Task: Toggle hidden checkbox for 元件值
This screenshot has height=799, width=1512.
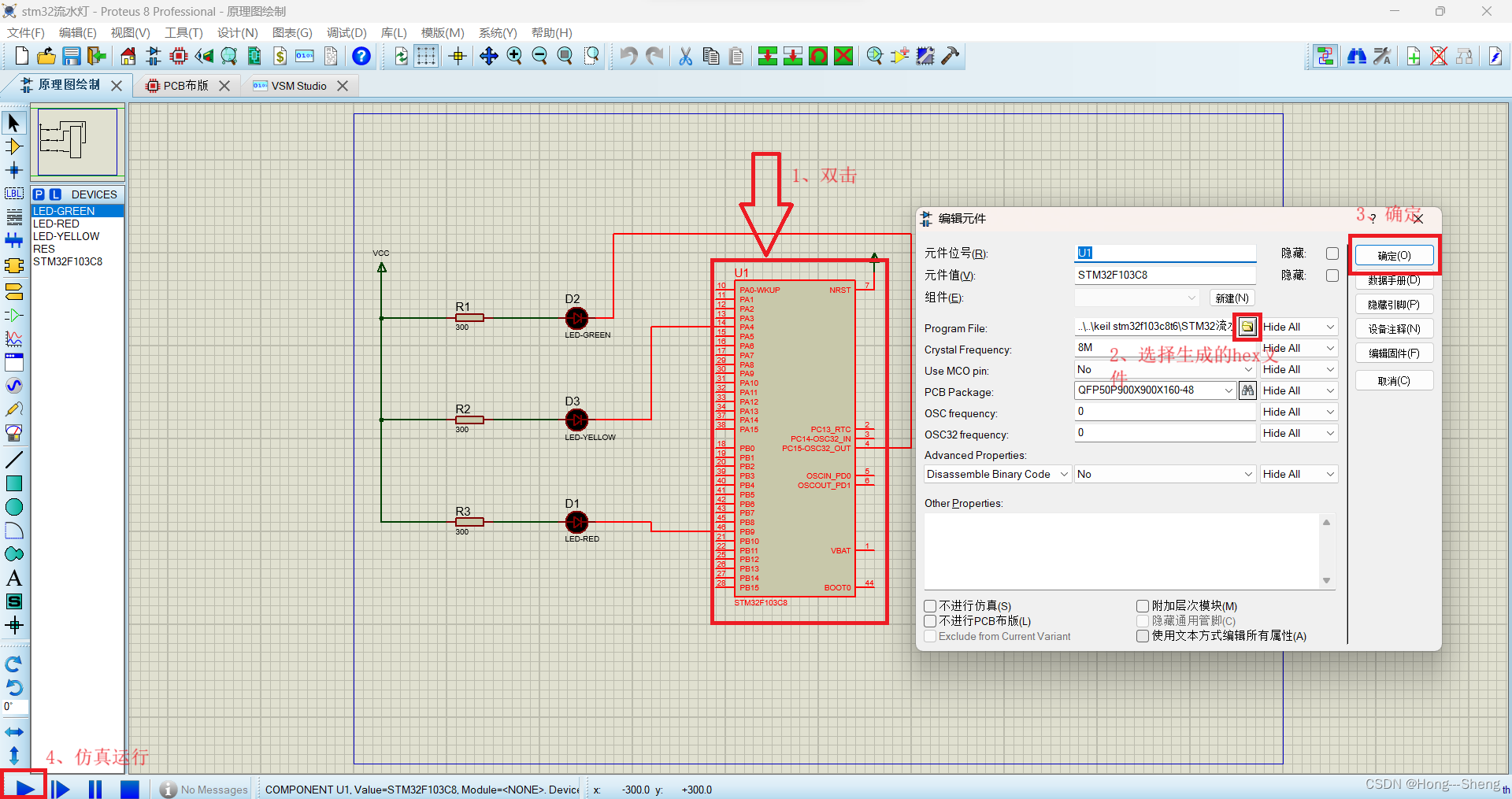Action: click(x=1332, y=276)
